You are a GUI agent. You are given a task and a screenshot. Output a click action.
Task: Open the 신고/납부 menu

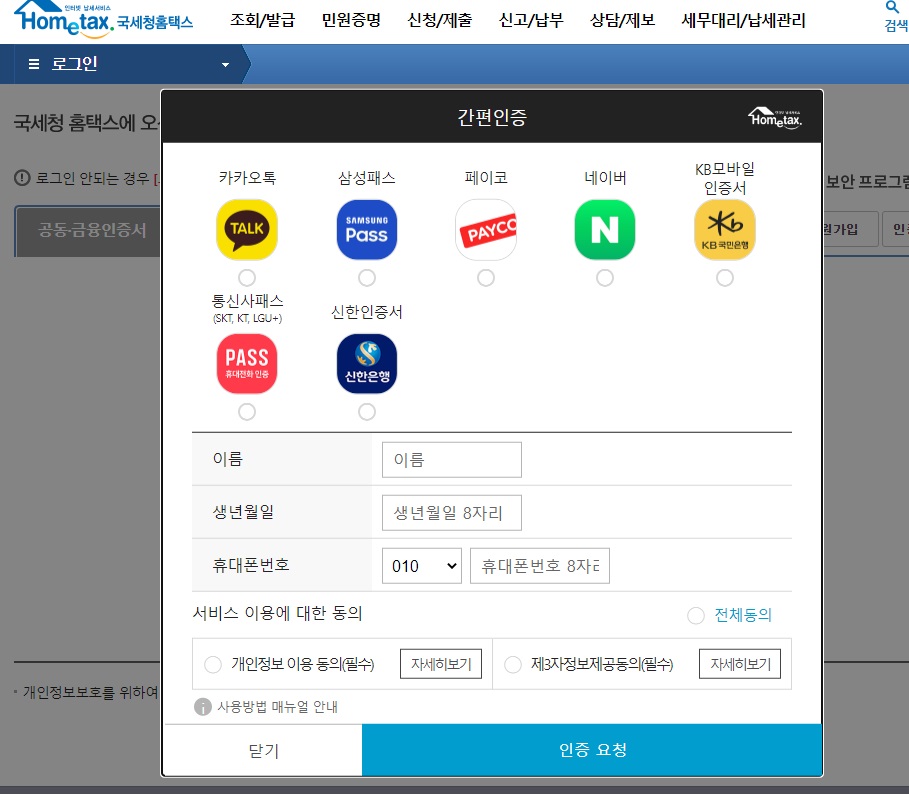(531, 20)
